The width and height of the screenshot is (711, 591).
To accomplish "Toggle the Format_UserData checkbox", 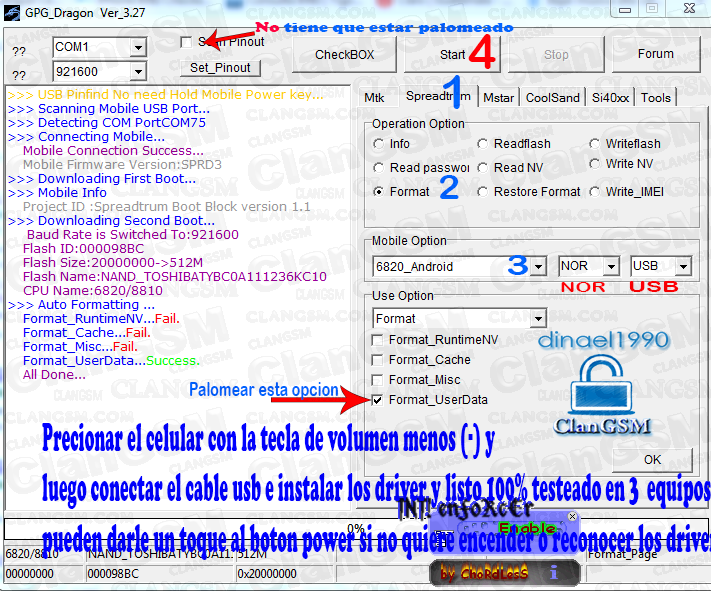I will [377, 400].
